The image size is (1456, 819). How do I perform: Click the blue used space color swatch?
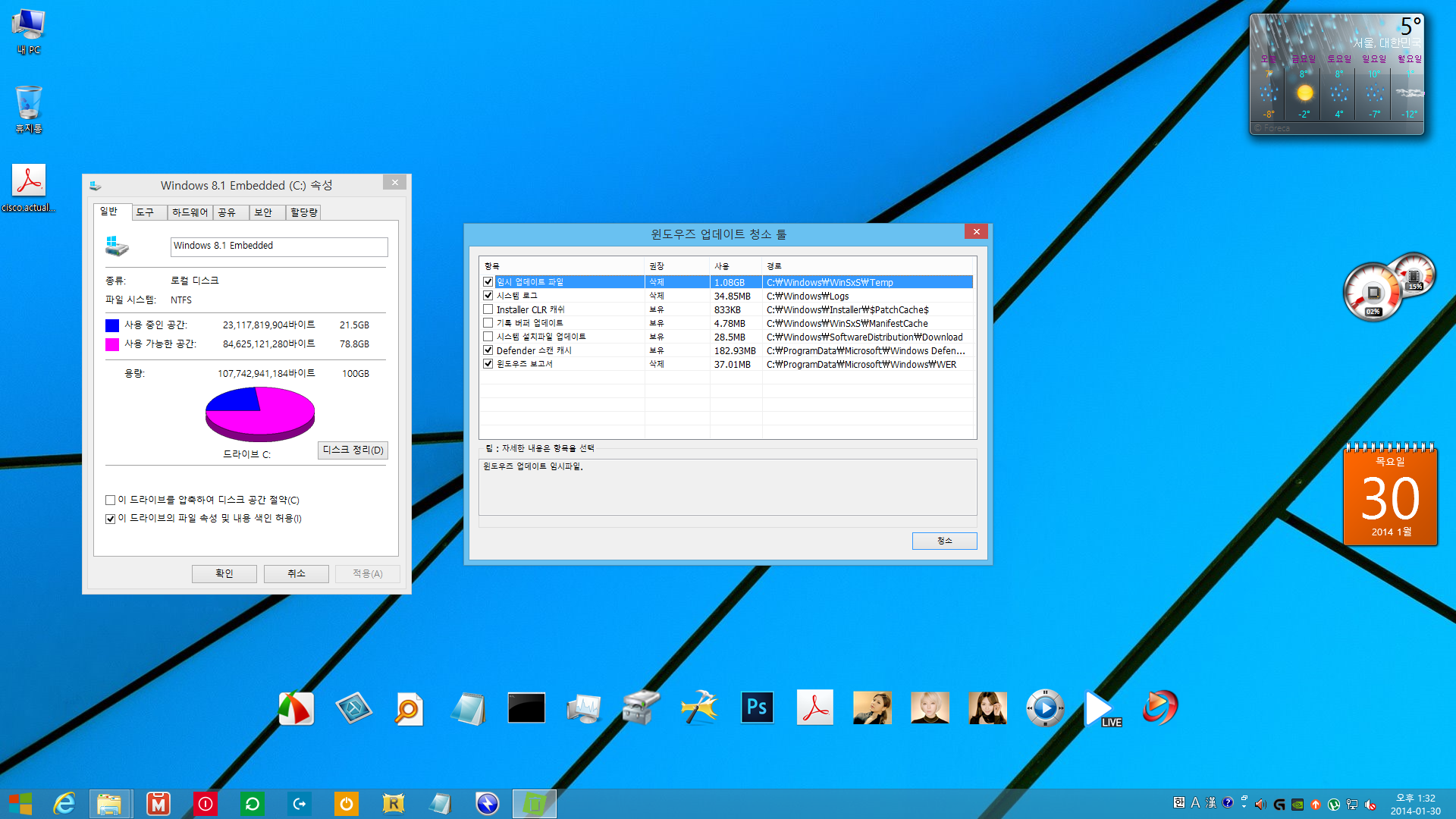pos(112,326)
